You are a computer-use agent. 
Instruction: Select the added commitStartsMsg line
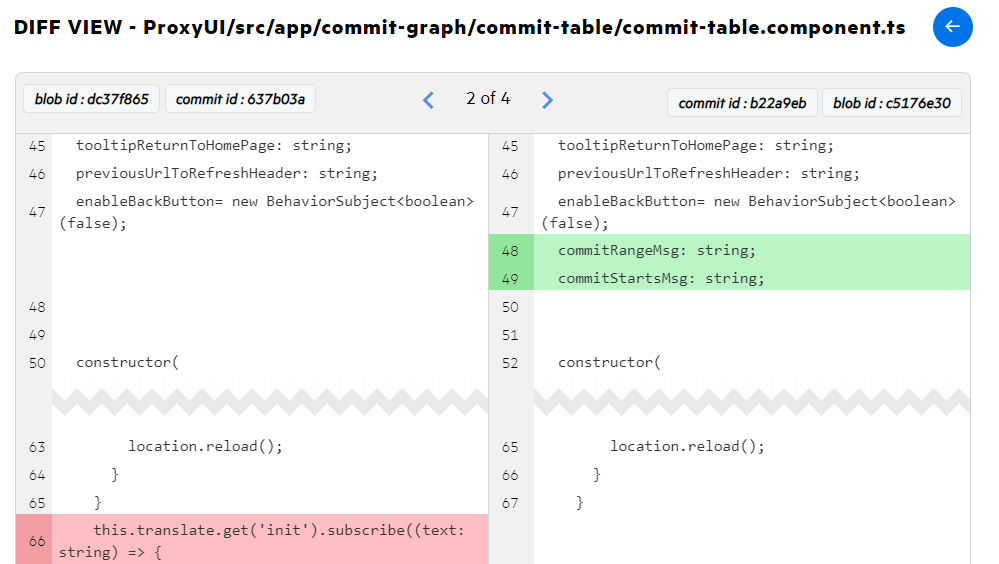tap(661, 278)
